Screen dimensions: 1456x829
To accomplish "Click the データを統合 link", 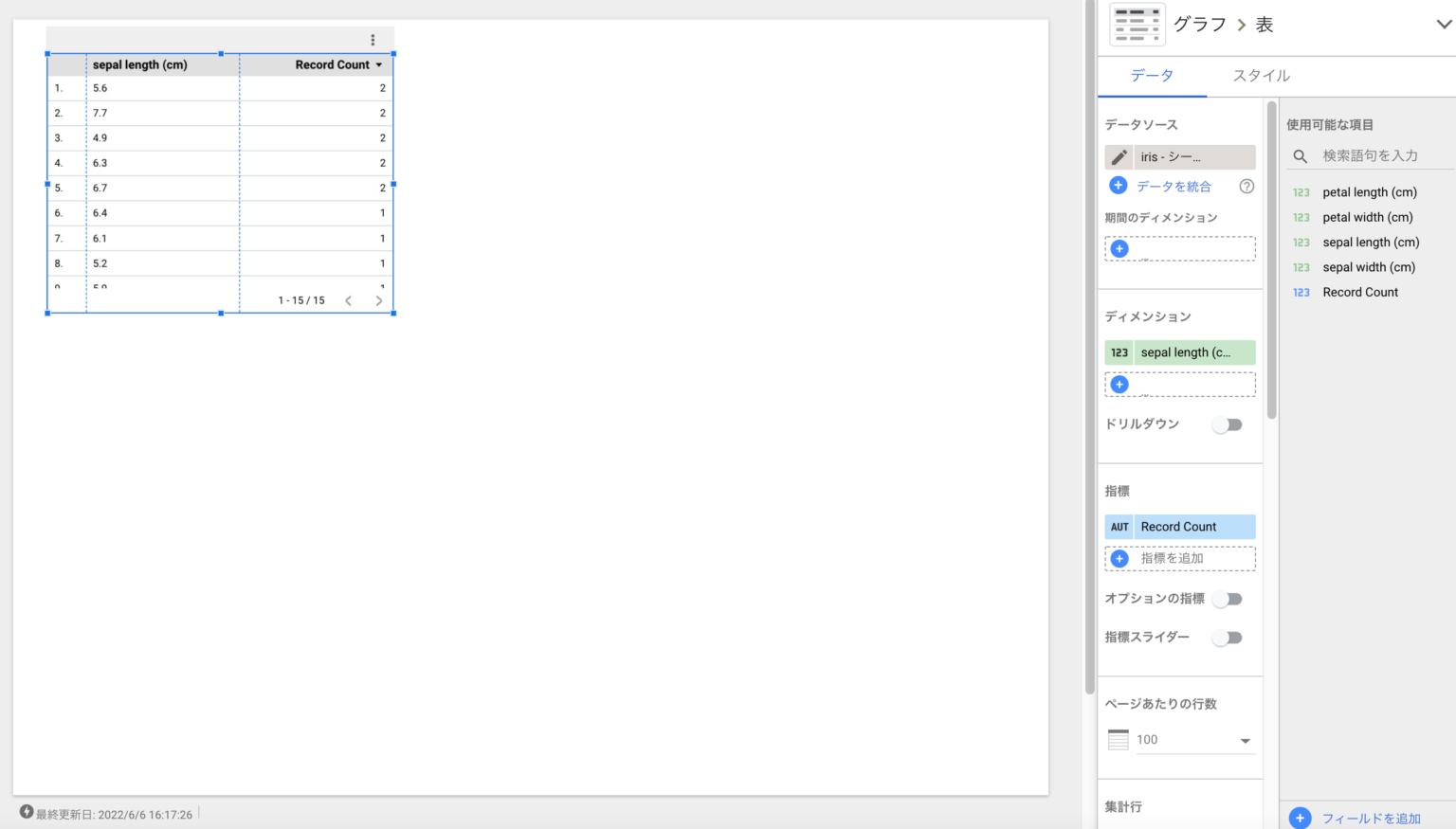I will (1174, 187).
